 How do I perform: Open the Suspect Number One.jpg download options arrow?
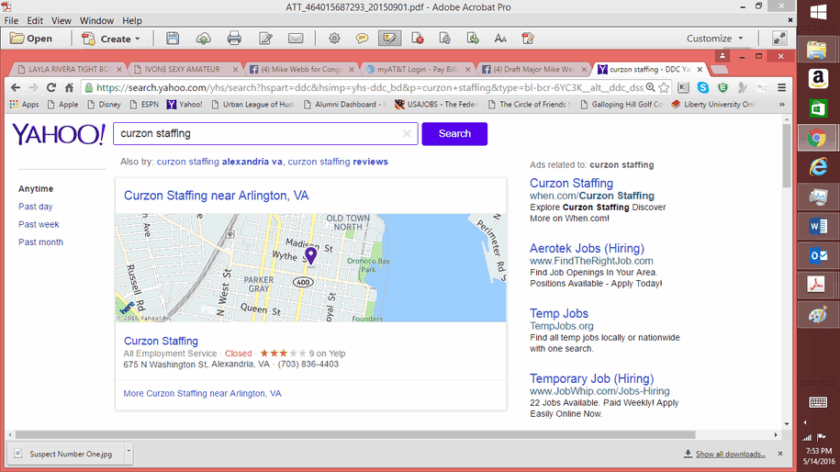click(x=129, y=451)
